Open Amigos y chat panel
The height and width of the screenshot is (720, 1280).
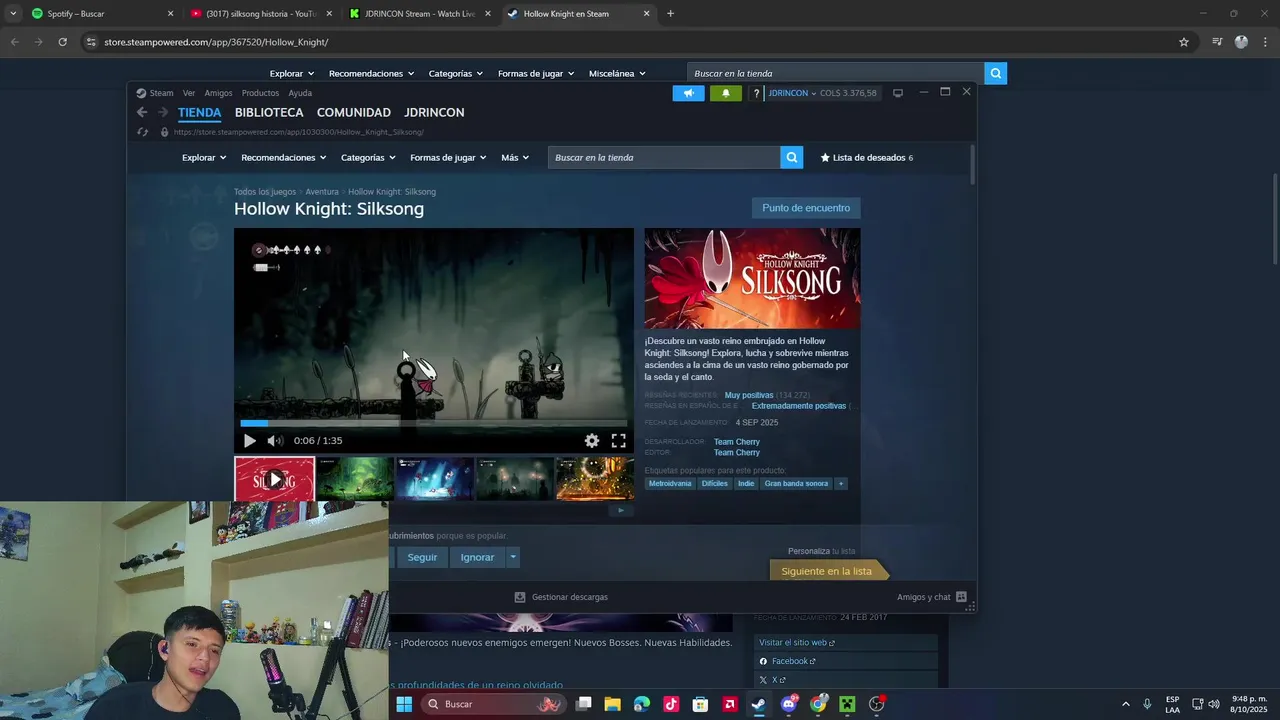[x=932, y=597]
